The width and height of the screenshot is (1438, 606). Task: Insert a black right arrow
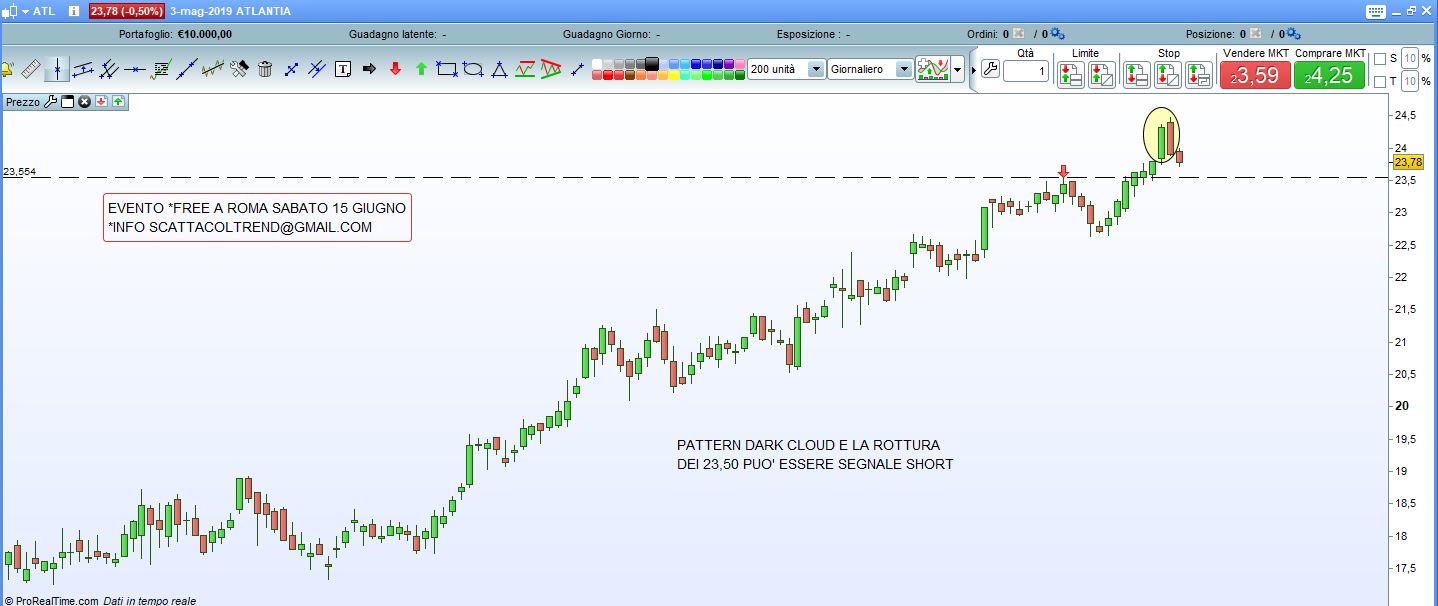pyautogui.click(x=369, y=69)
